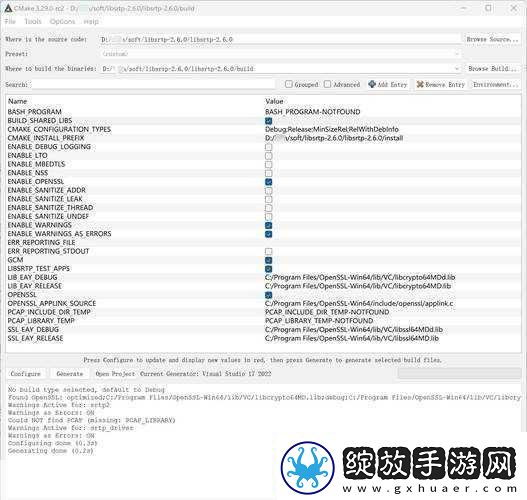
Task: Uncheck ENABLE_OPENSSL checkbox
Action: [x=268, y=182]
